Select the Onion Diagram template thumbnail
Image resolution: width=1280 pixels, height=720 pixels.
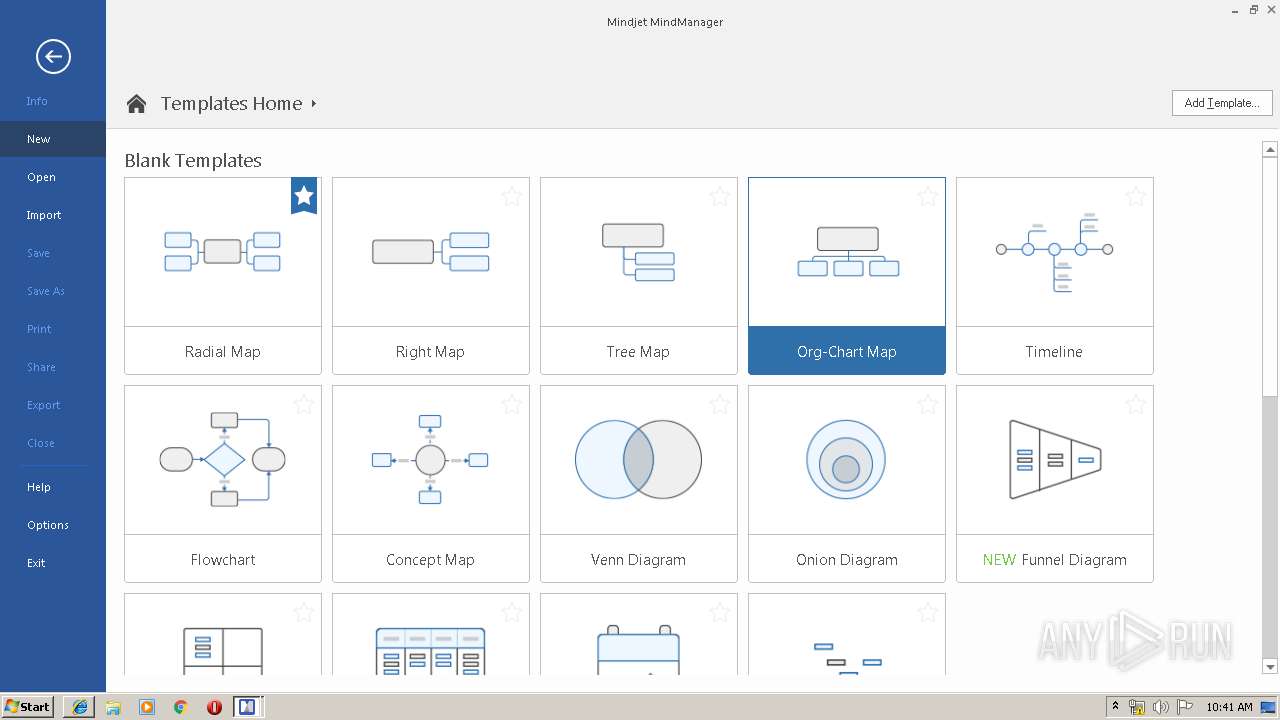[847, 460]
